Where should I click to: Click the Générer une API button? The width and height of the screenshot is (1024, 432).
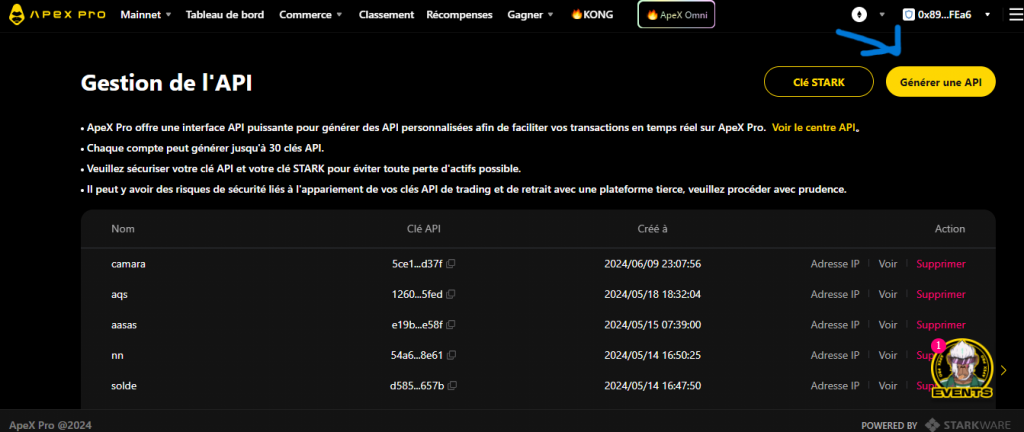click(940, 83)
